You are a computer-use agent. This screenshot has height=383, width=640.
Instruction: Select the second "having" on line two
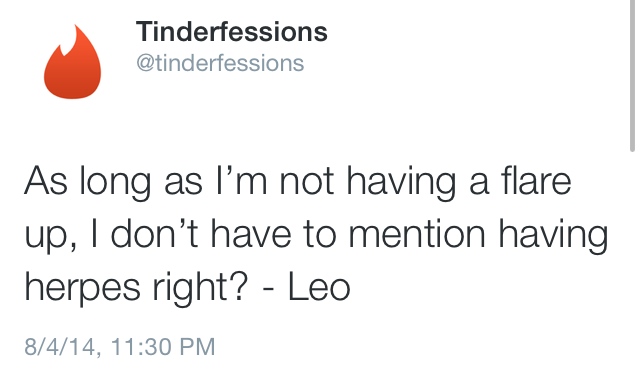pyautogui.click(x=553, y=236)
